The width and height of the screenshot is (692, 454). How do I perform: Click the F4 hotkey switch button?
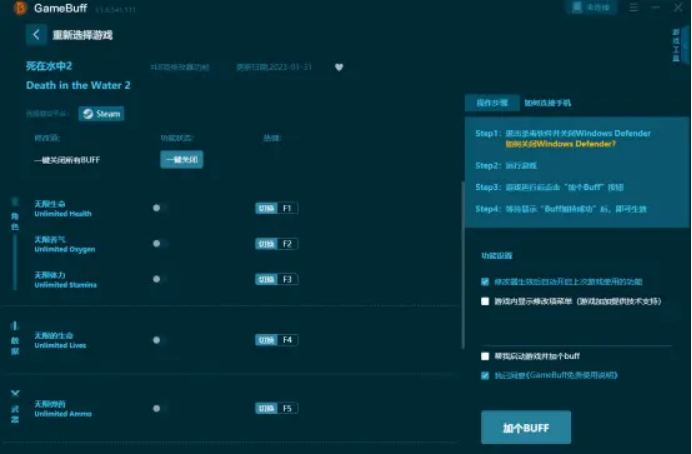point(276,340)
